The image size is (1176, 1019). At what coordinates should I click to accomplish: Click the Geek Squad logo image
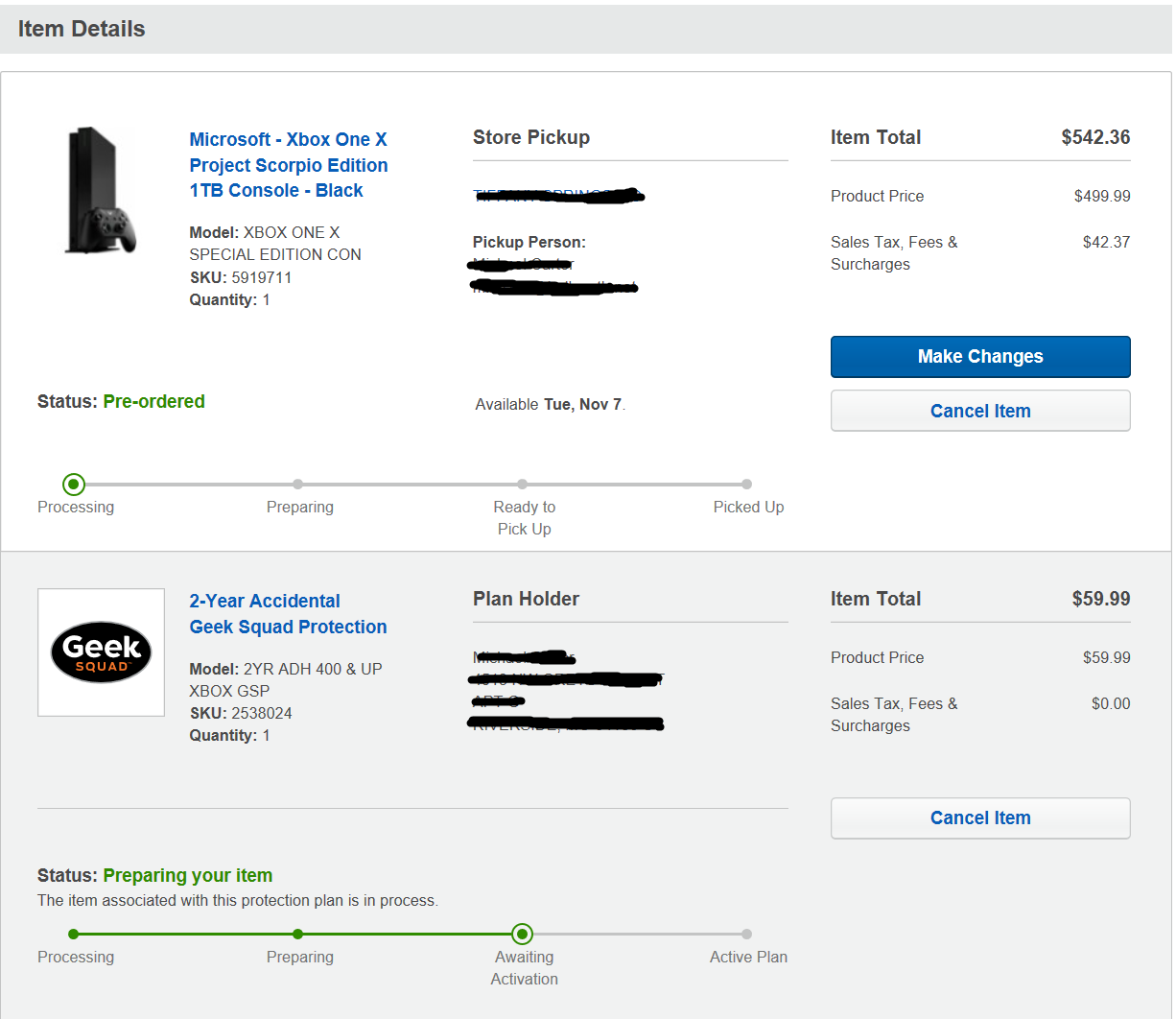101,652
